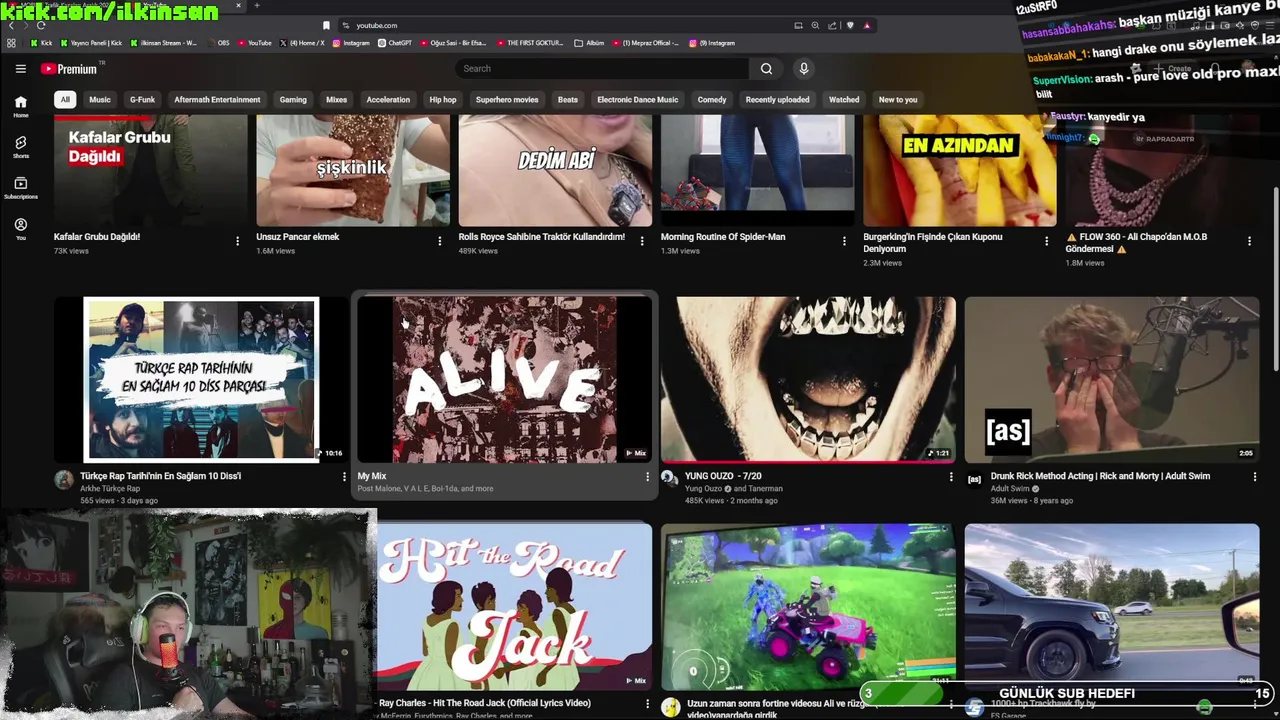This screenshot has height=720, width=1280.
Task: Go back in the browser
Action: (x=11, y=25)
